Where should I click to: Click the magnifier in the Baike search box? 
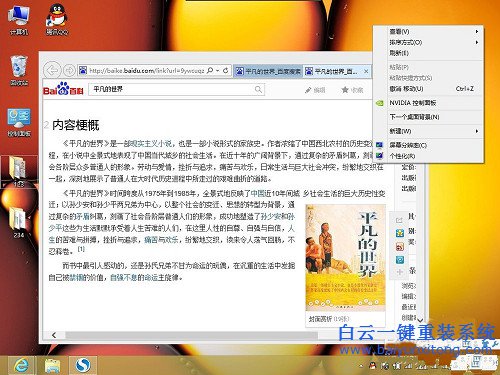tap(258, 89)
